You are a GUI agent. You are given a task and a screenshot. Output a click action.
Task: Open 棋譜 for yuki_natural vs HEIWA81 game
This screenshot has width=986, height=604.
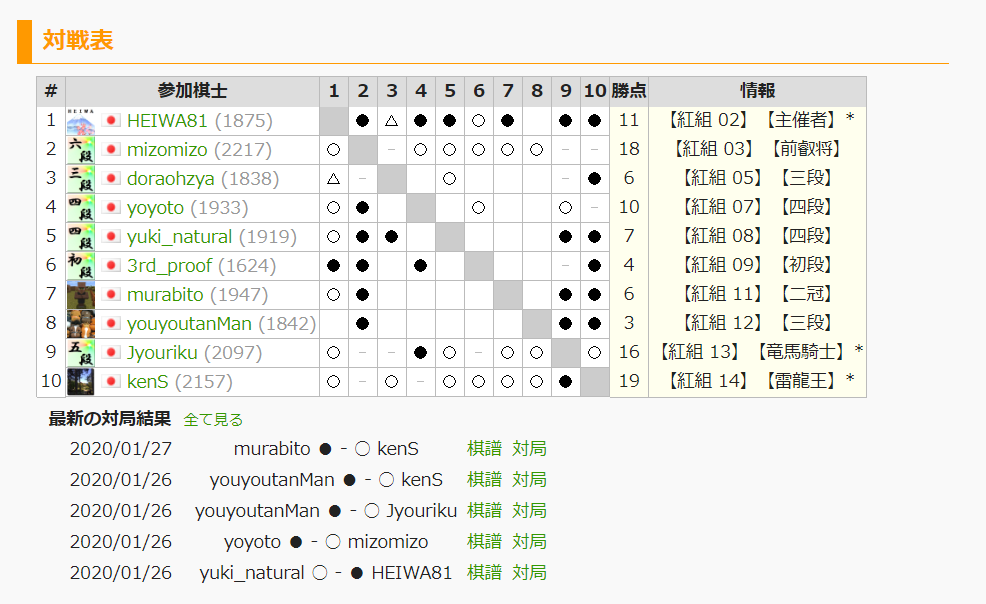click(x=484, y=573)
